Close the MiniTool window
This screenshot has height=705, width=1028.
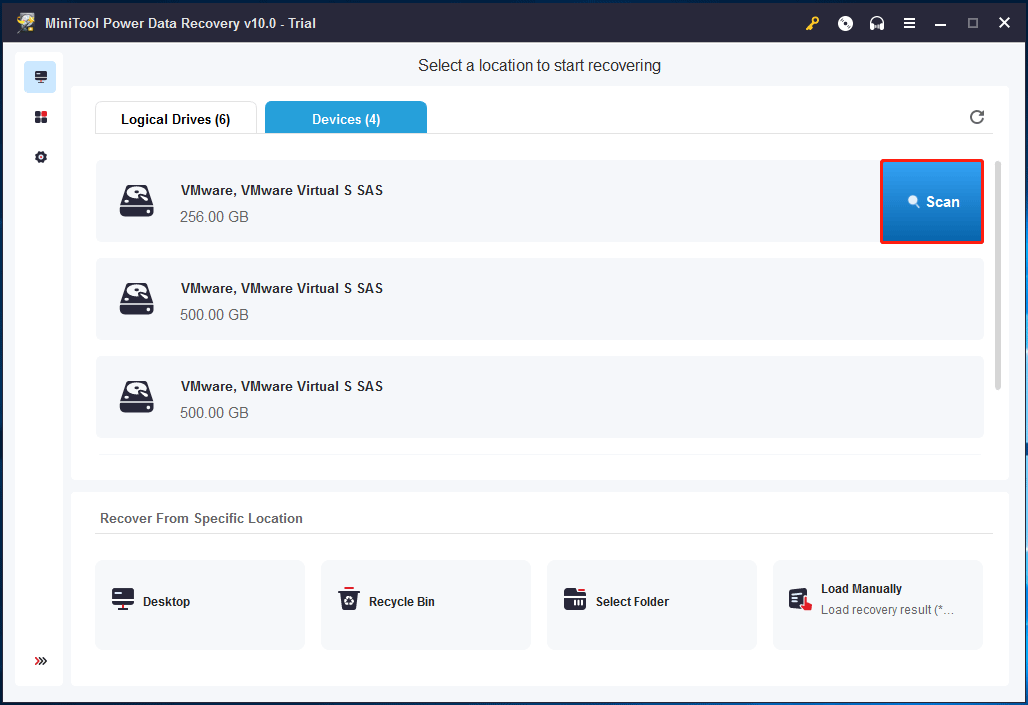[1004, 23]
